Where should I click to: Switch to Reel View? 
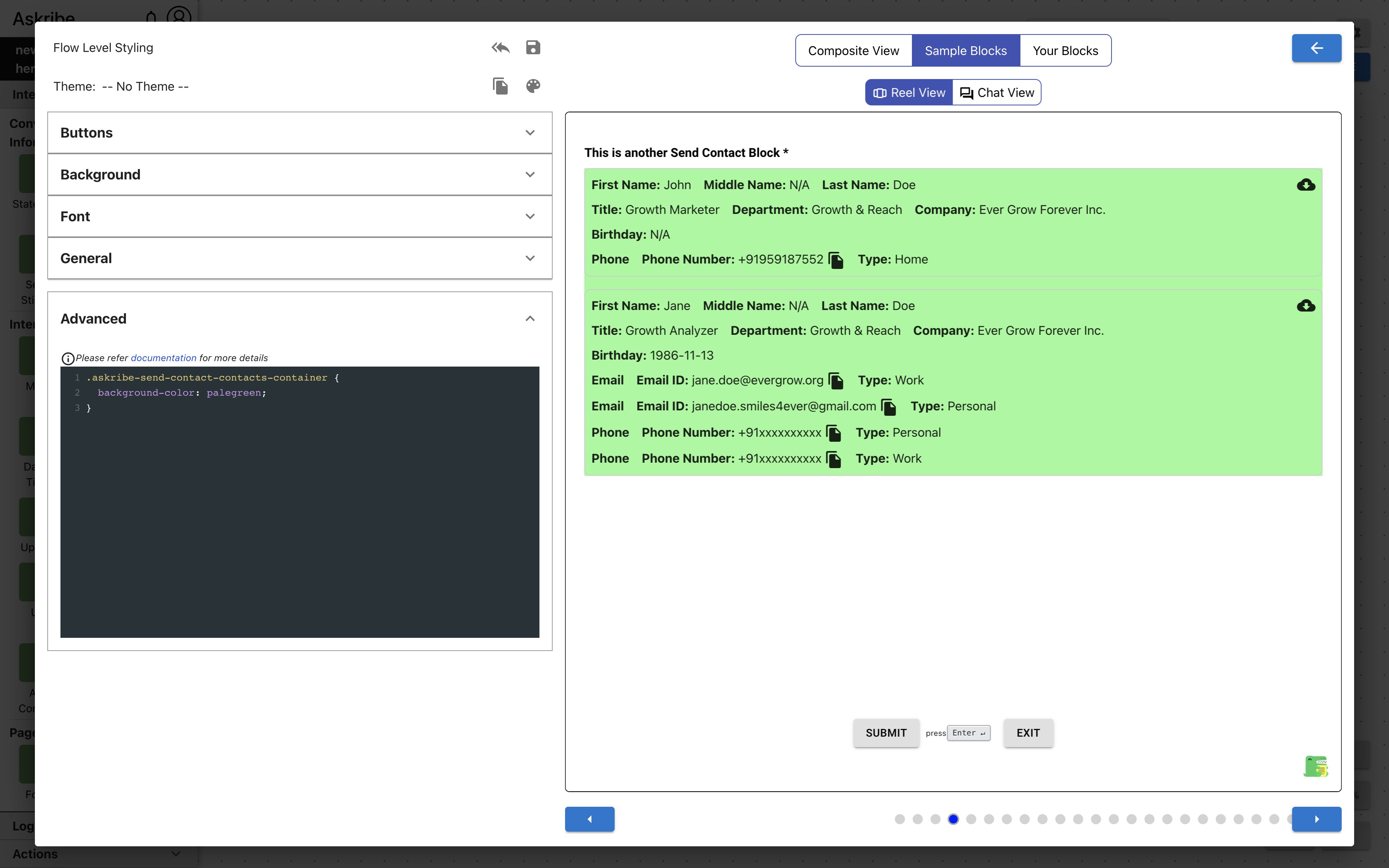coord(909,93)
